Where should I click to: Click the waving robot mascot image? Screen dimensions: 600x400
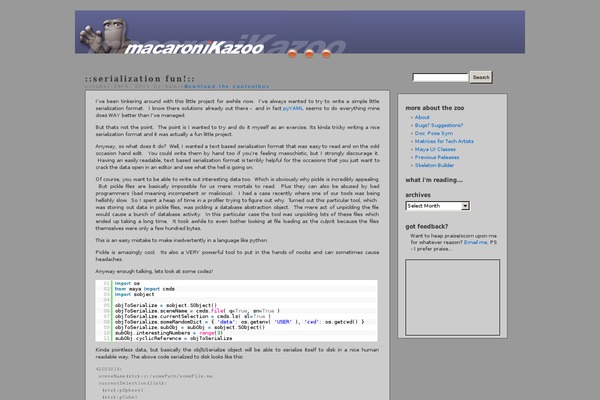click(104, 35)
